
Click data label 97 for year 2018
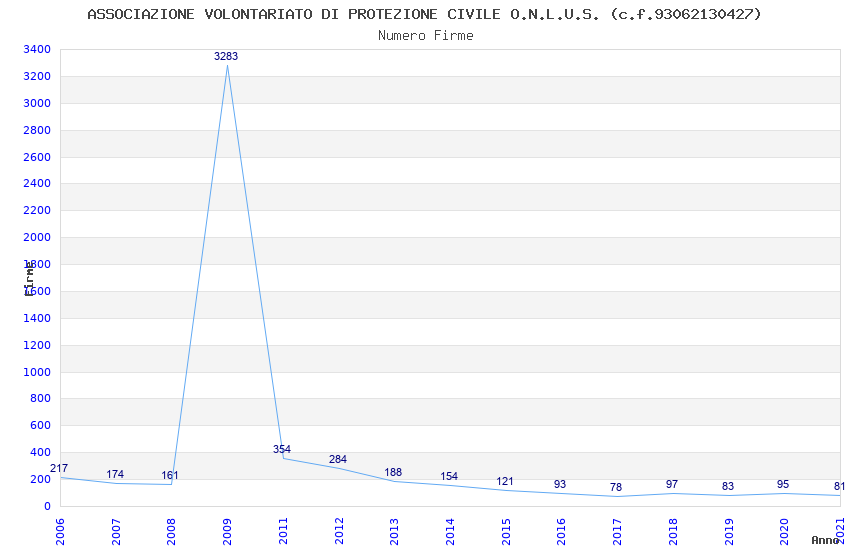pos(672,484)
